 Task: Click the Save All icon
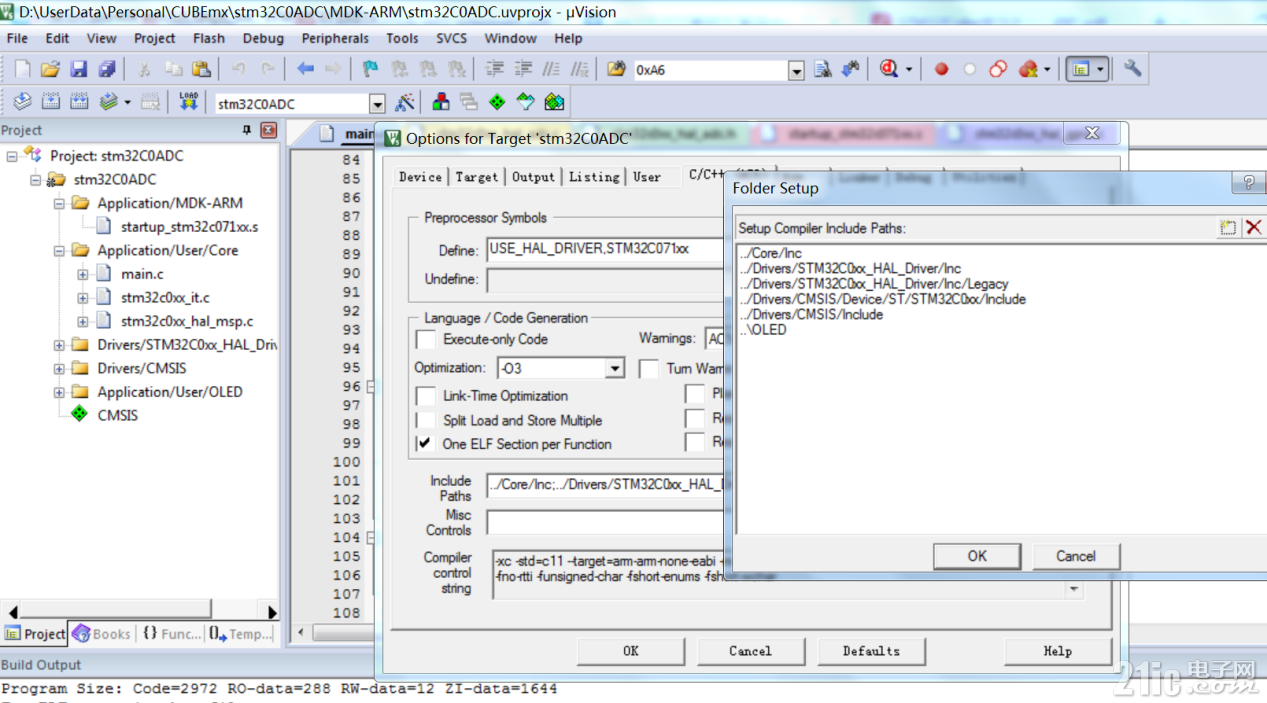click(x=106, y=69)
